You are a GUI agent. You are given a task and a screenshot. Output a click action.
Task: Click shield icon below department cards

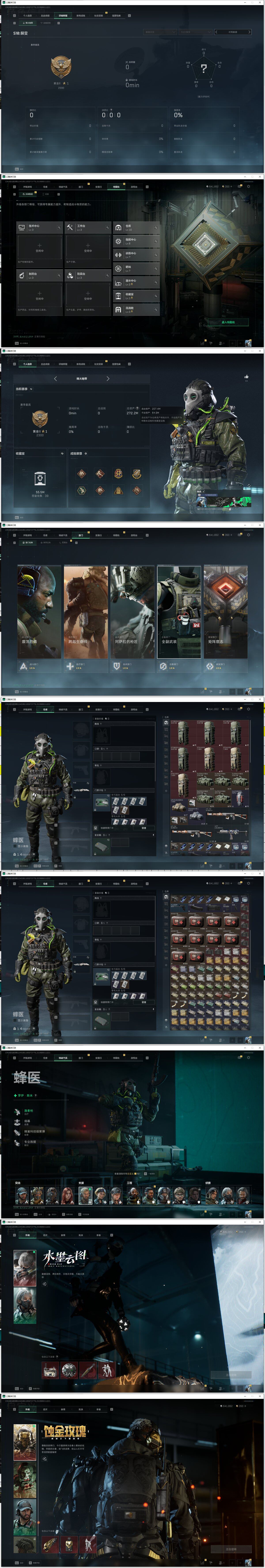click(x=116, y=666)
